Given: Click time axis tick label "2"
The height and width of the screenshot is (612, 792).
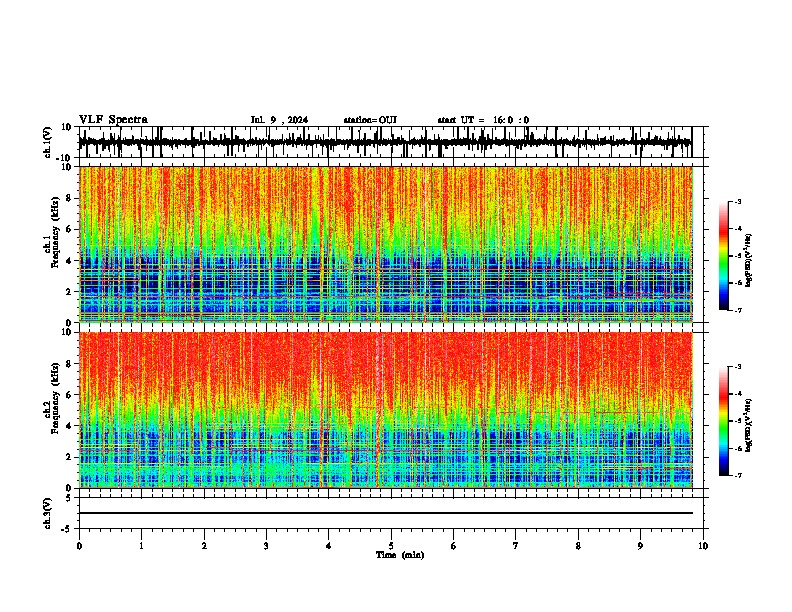Looking at the screenshot, I should 204,546.
